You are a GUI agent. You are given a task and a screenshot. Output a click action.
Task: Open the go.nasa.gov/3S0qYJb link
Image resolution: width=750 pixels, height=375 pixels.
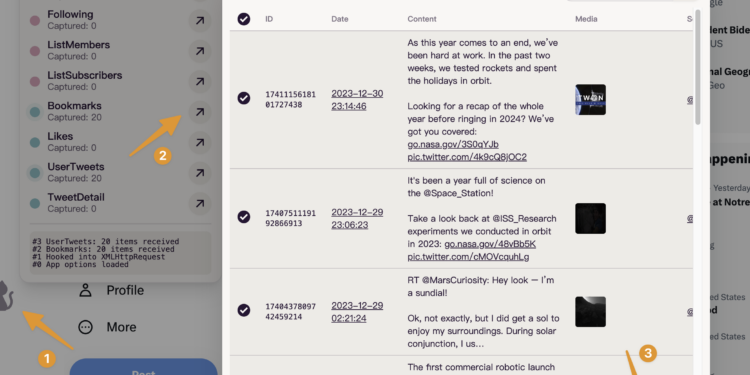click(x=453, y=144)
